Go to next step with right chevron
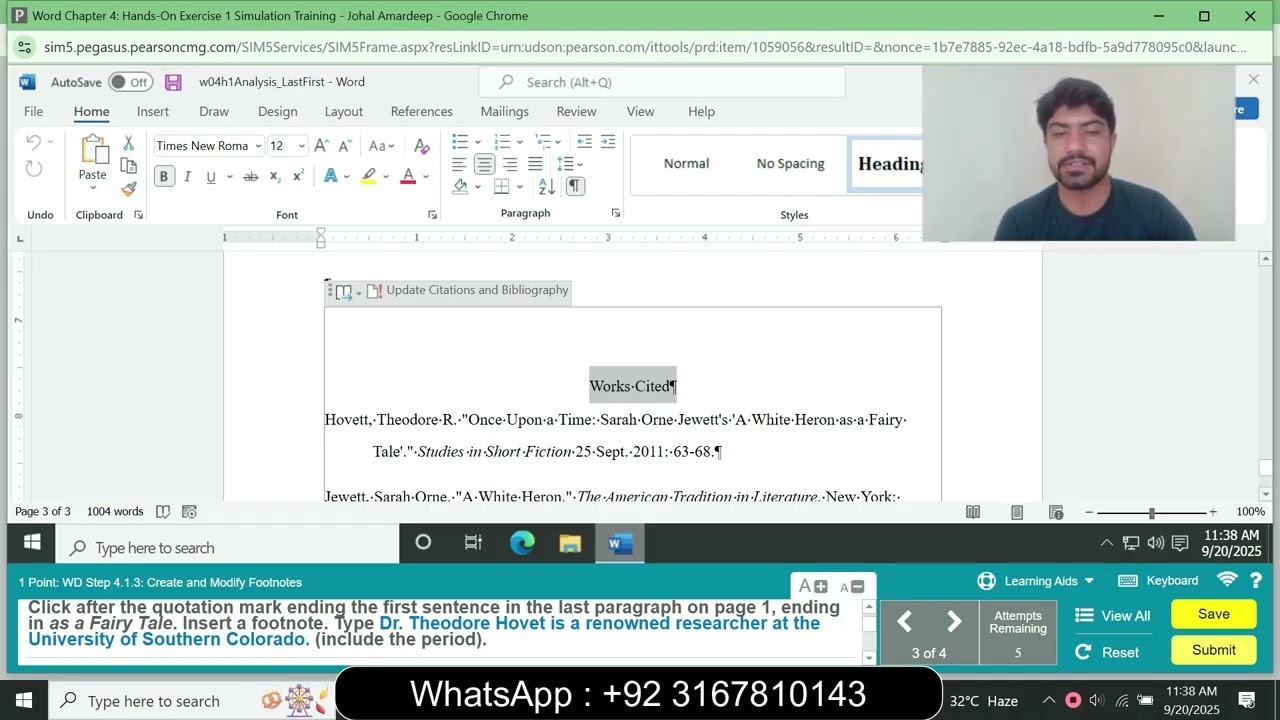This screenshot has width=1280, height=720. coord(954,622)
